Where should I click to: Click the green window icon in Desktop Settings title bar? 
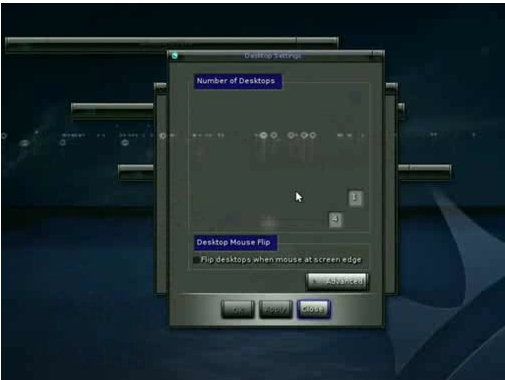[x=175, y=56]
